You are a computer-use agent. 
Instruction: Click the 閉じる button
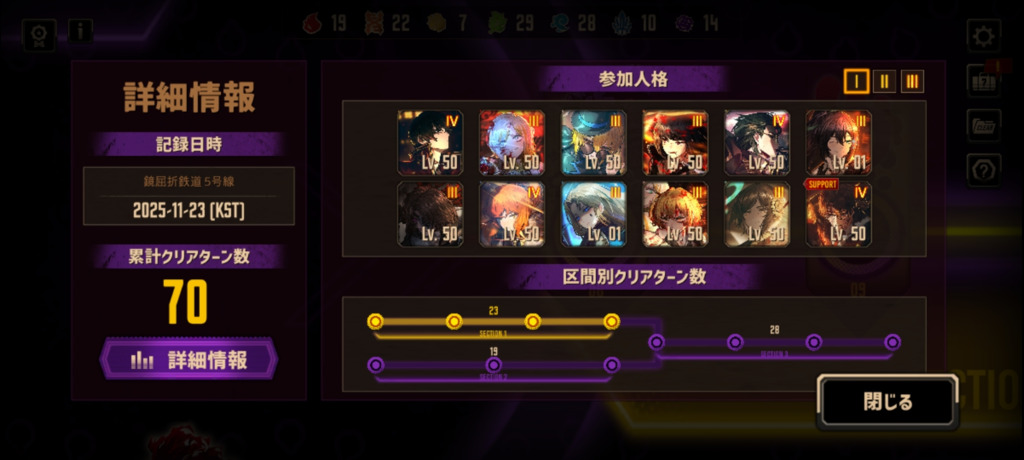[x=888, y=402]
